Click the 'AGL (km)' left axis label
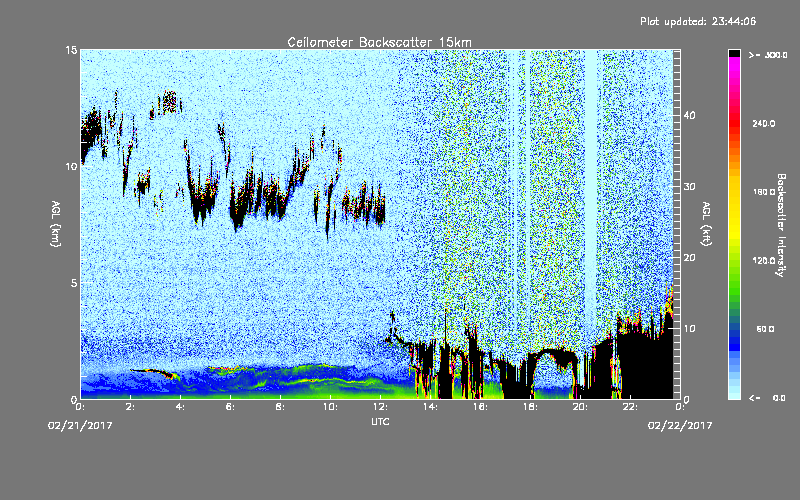 (56, 223)
